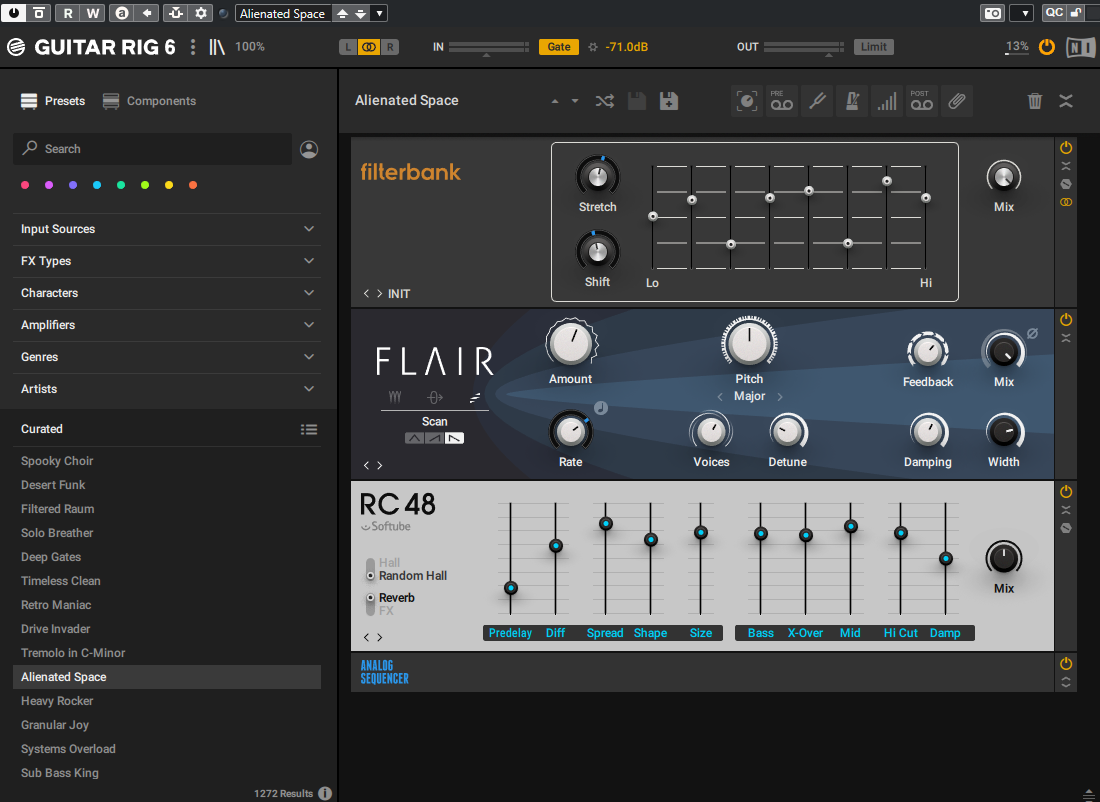
Task: Click the Flair Rate tempo sync note icon
Action: coord(601,408)
